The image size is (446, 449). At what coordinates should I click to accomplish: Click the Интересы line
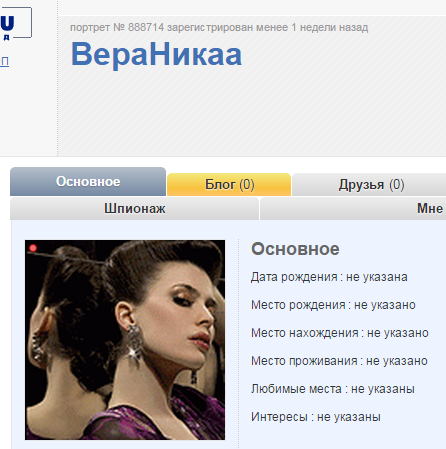click(x=316, y=417)
